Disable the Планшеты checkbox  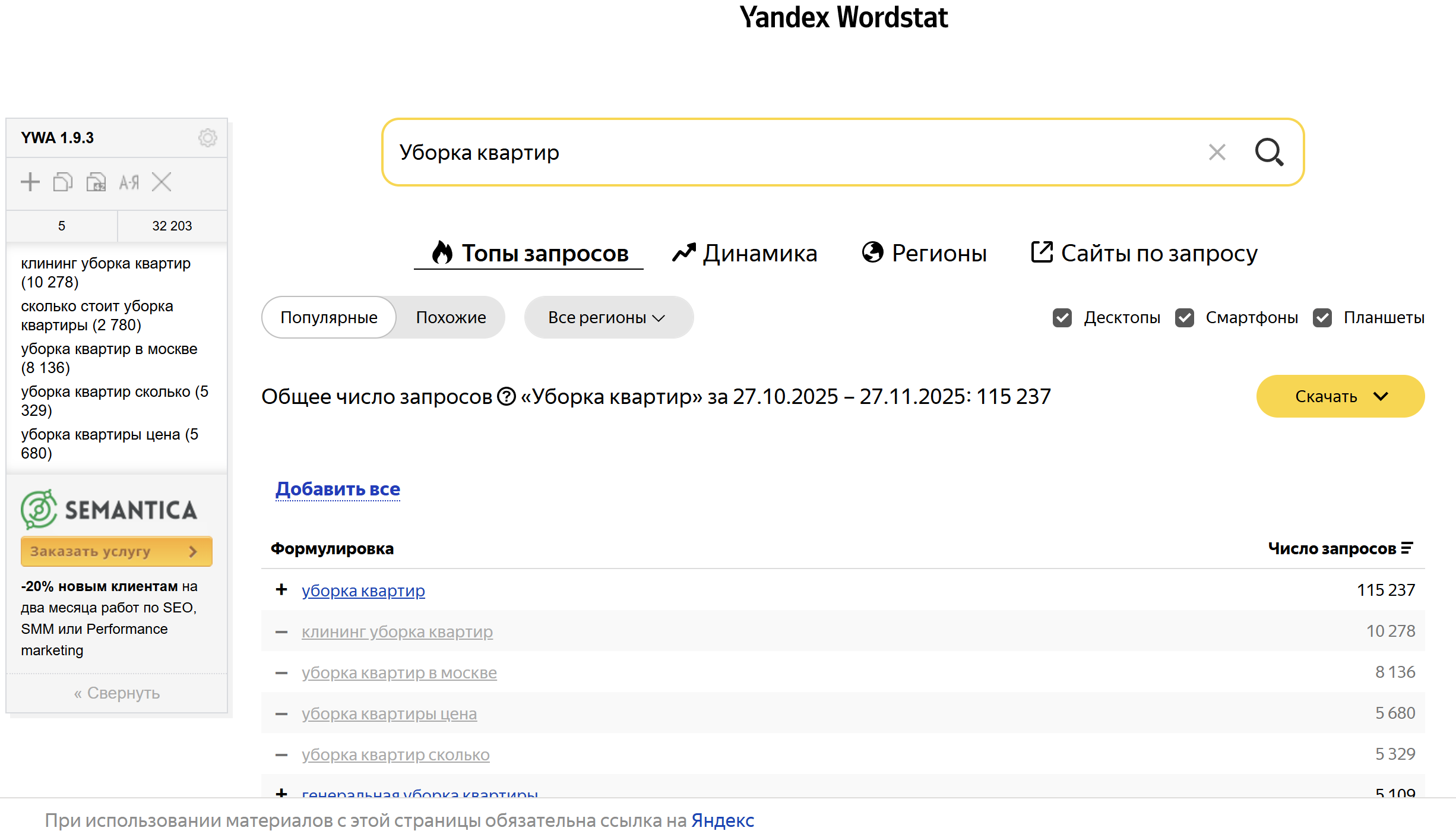tap(1322, 318)
